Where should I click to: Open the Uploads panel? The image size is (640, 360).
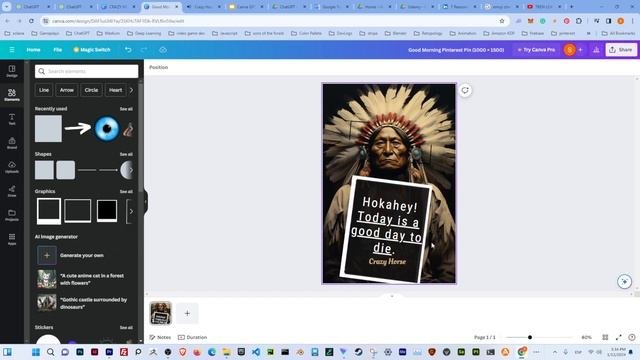(x=12, y=167)
